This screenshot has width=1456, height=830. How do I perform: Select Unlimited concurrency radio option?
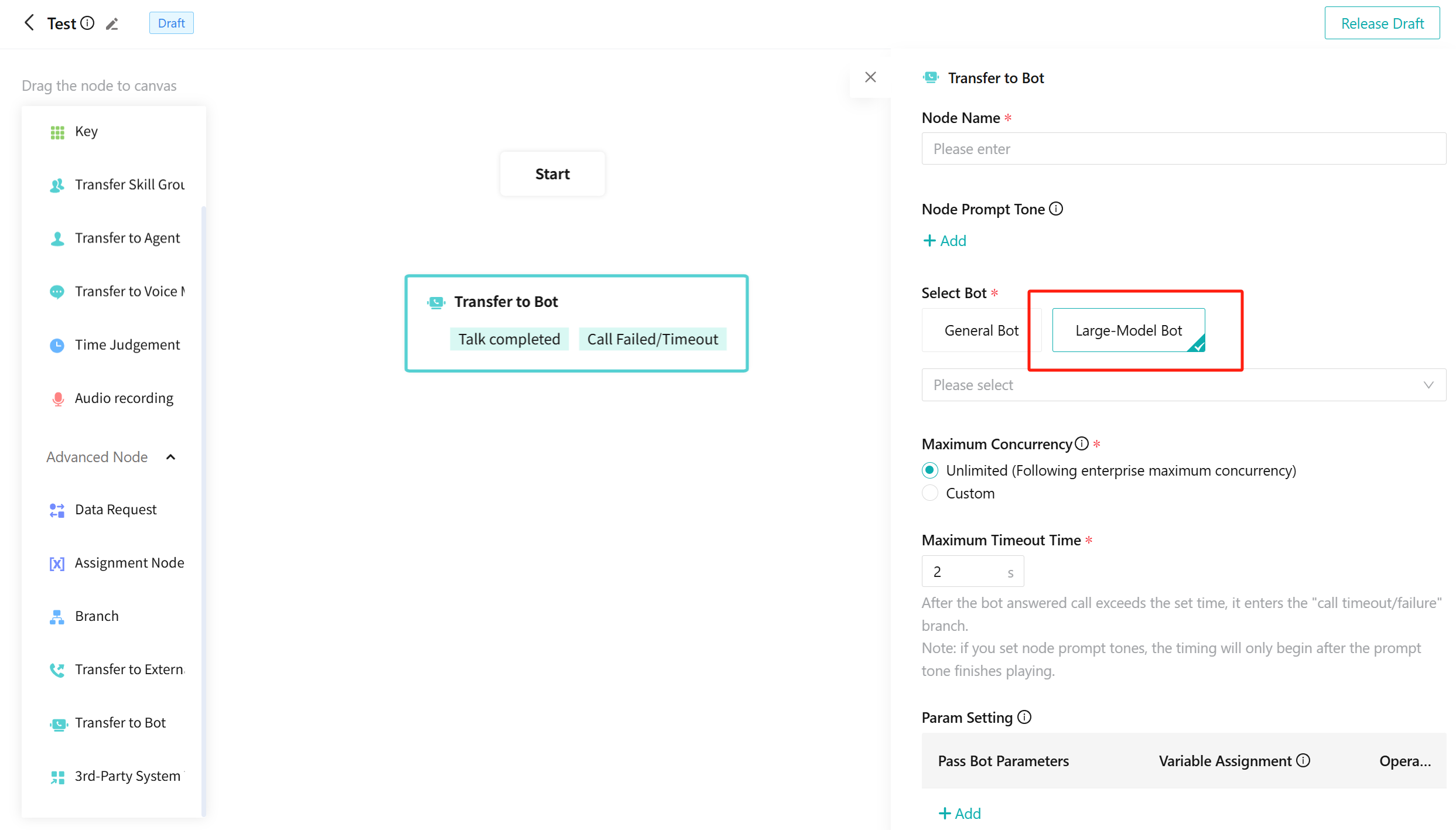(x=929, y=470)
